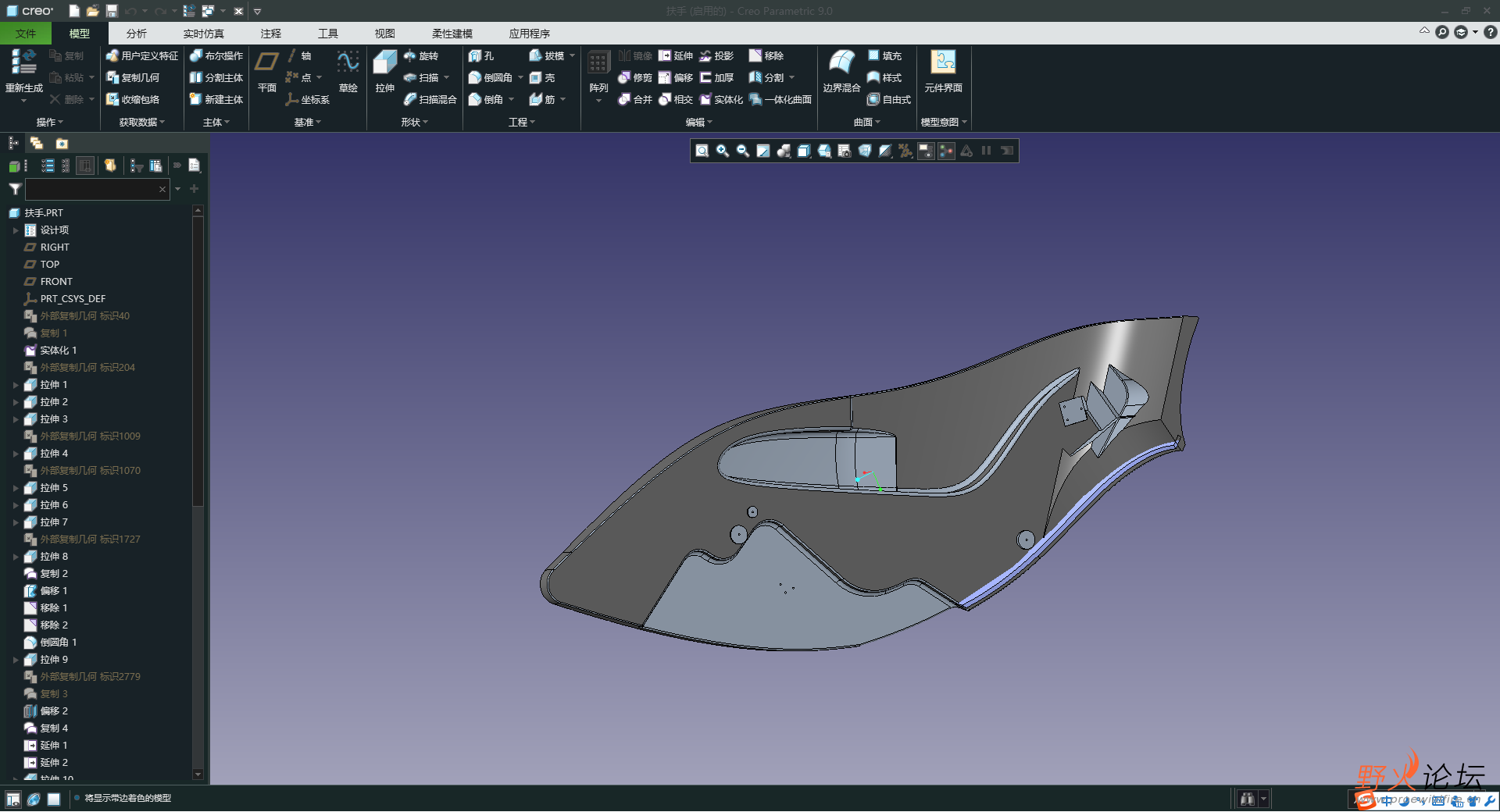This screenshot has width=1500, height=812.
Task: Switch to the 视图 (View) tab
Action: pos(385,34)
